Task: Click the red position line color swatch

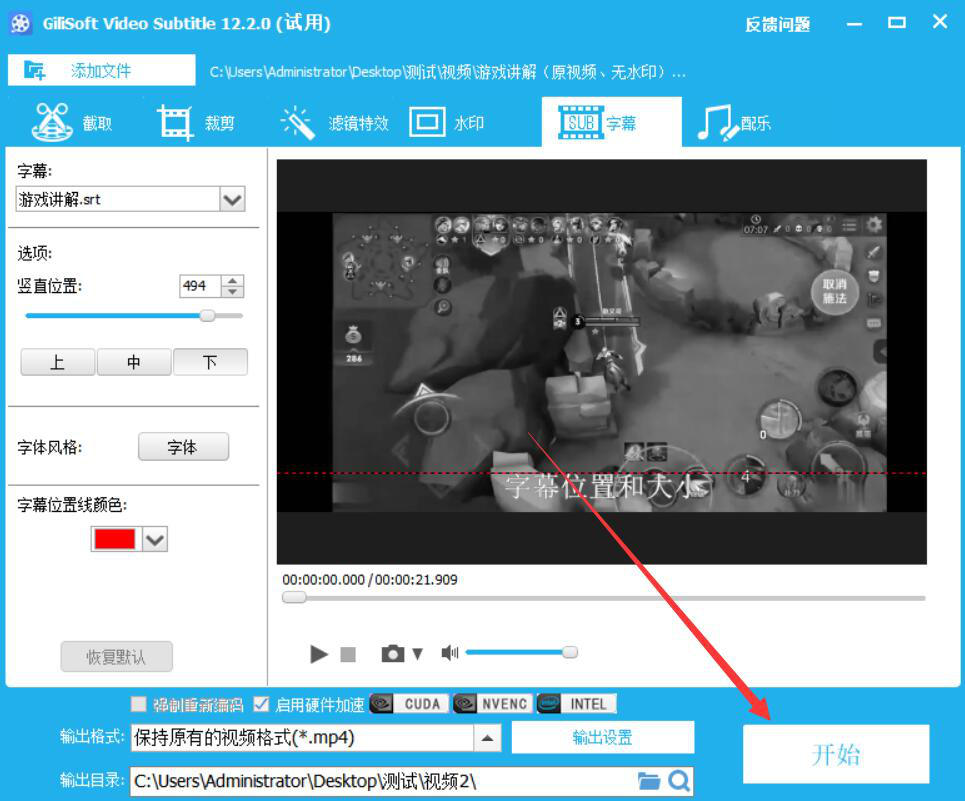Action: [114, 540]
